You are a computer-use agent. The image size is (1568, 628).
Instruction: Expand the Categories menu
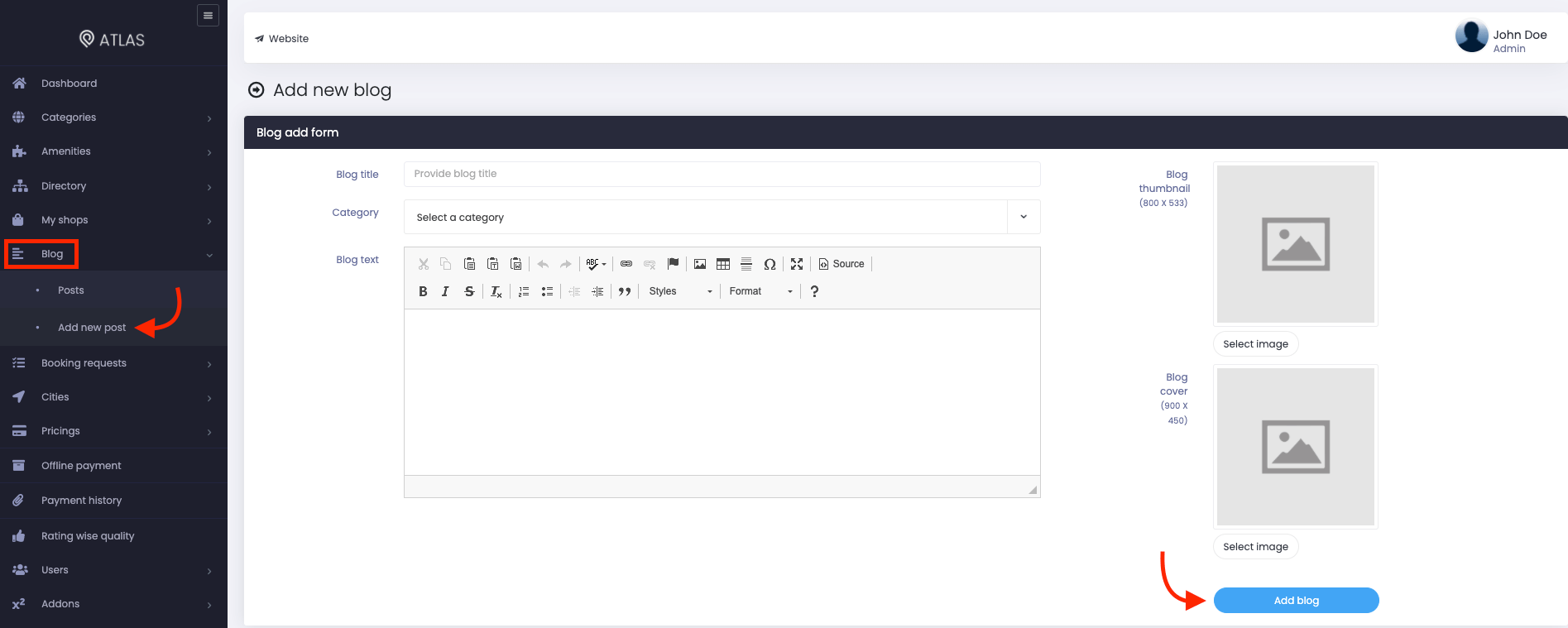click(113, 117)
